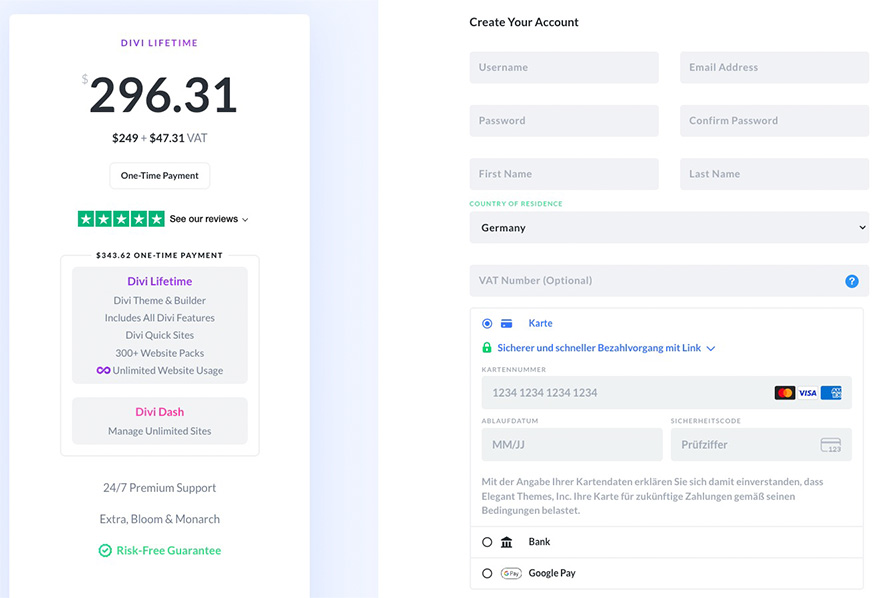Click the Divi Dash plan card
The width and height of the screenshot is (880, 598).
click(x=160, y=421)
